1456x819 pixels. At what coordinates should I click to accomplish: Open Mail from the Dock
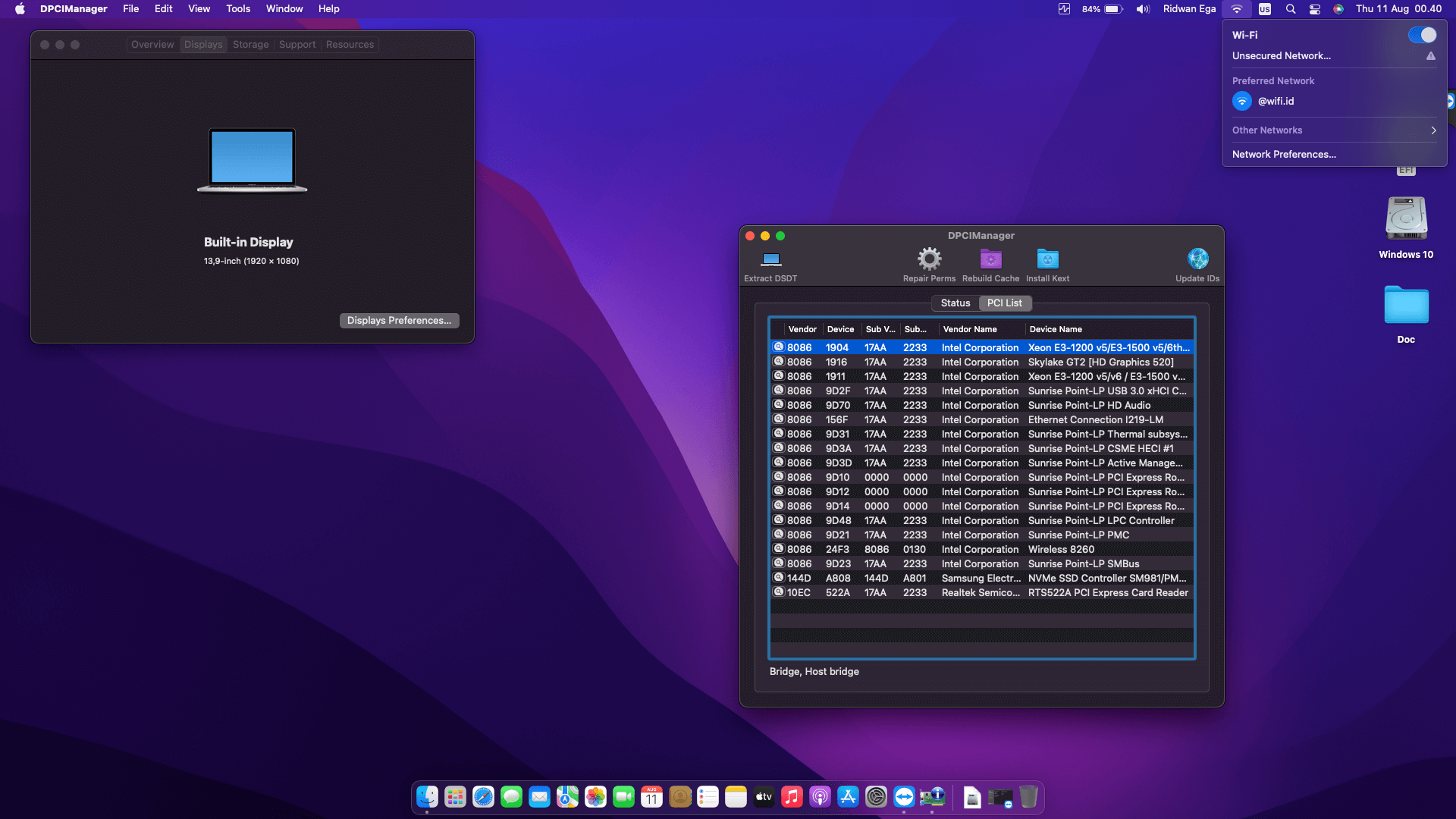point(539,797)
